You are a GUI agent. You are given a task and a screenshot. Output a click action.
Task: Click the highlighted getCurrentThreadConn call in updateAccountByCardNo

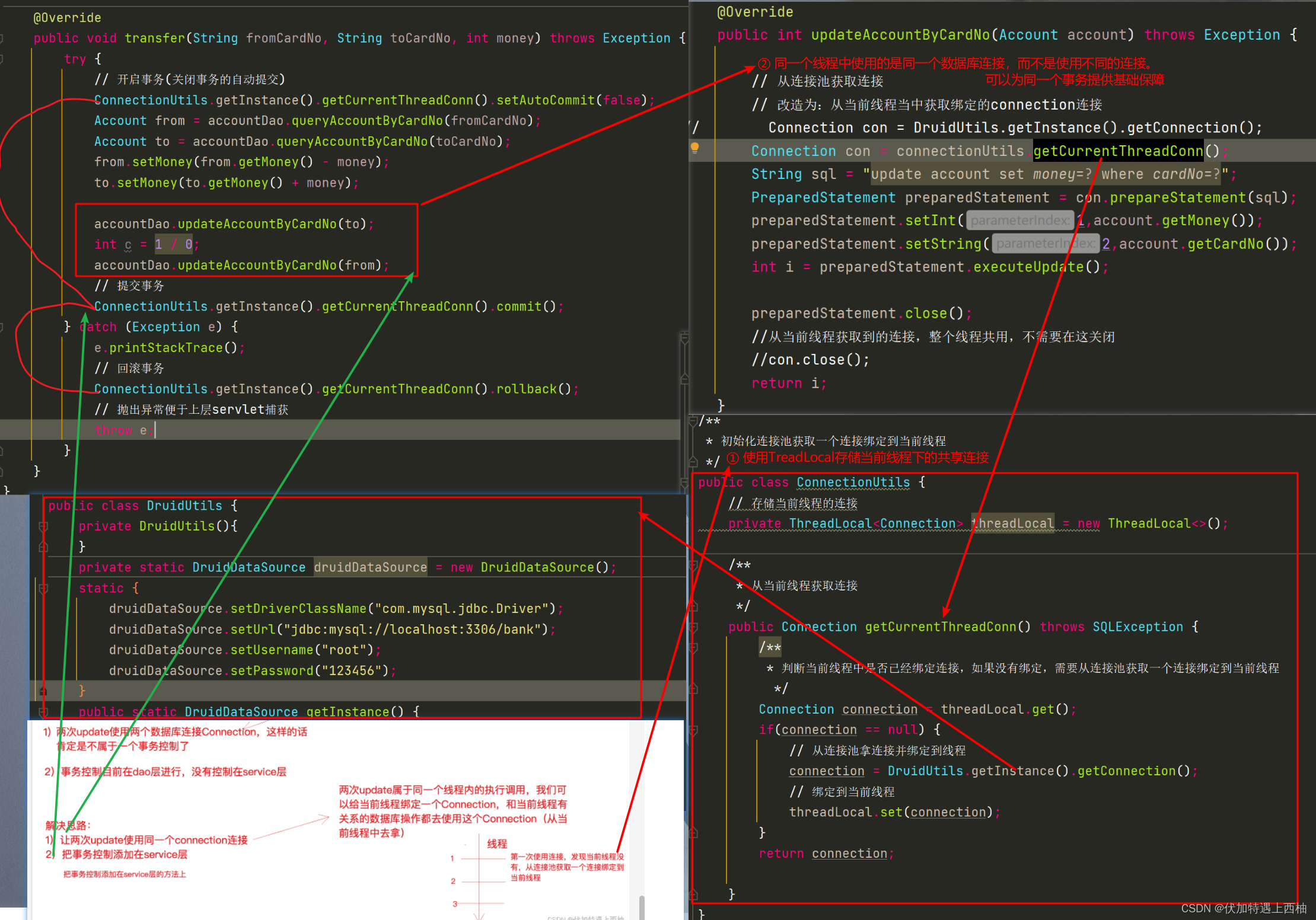pyautogui.click(x=1118, y=151)
